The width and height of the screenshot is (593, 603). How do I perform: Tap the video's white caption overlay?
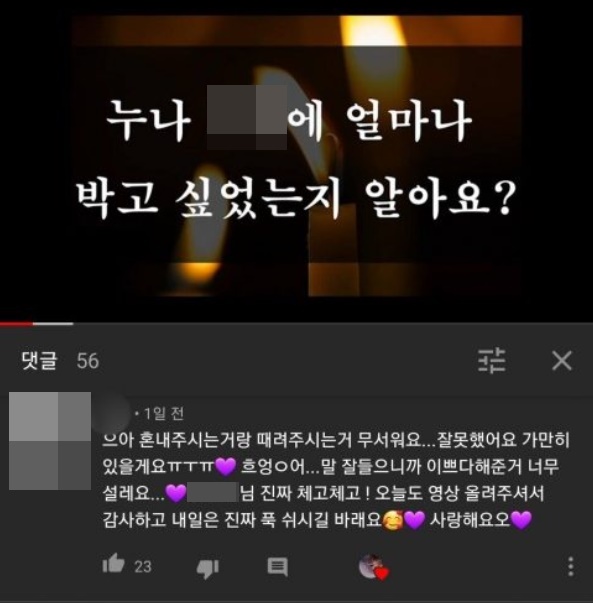pyautogui.click(x=293, y=160)
